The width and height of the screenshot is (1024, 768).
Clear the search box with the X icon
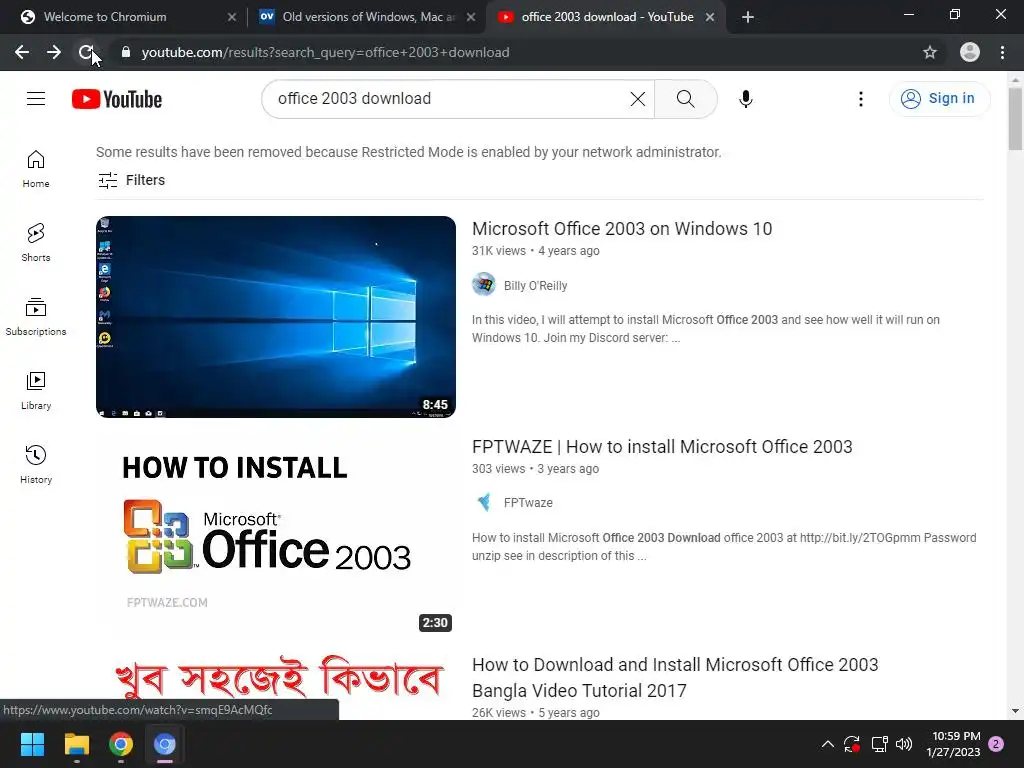(637, 99)
